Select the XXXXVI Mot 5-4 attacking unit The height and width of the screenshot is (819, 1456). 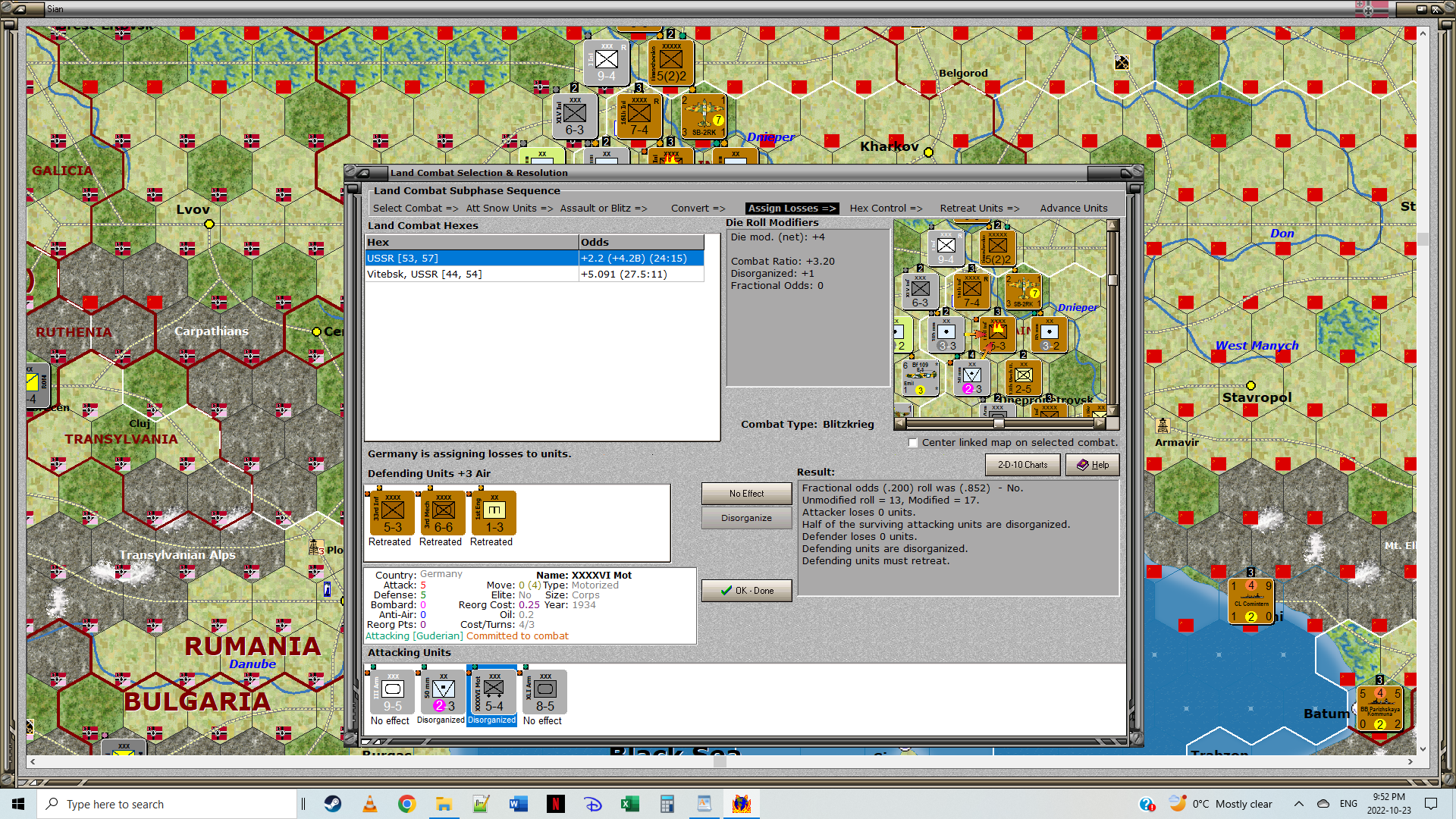click(493, 691)
